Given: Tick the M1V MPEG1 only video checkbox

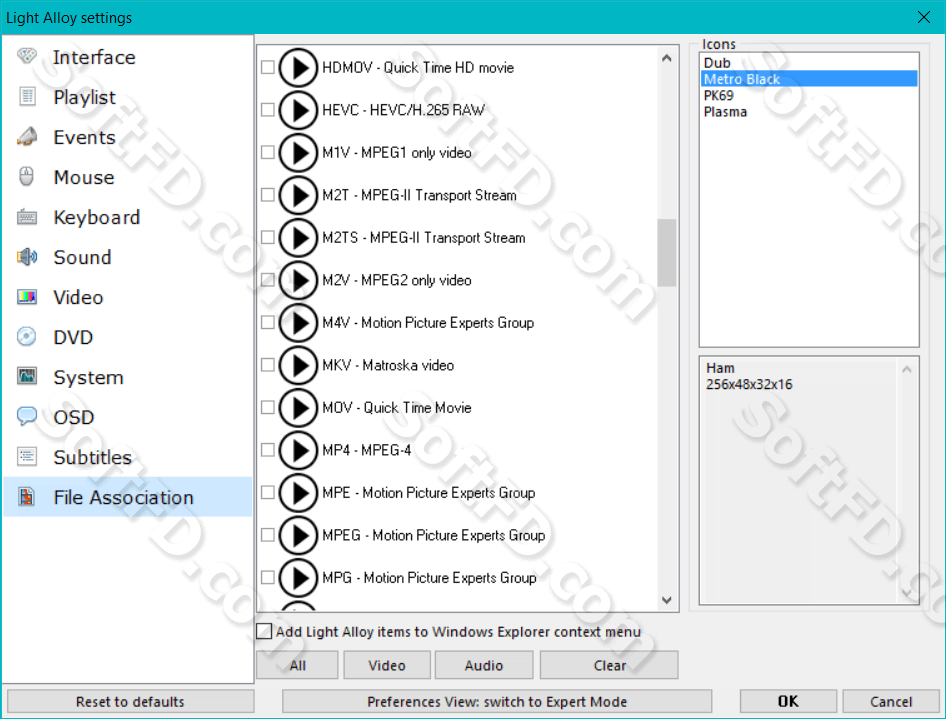Looking at the screenshot, I should pos(268,152).
